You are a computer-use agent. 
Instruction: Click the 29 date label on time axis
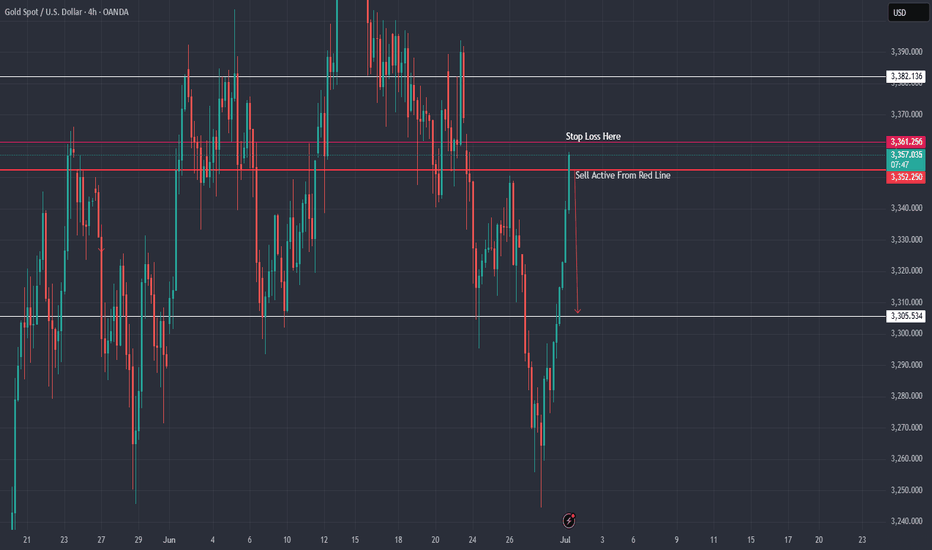(x=138, y=540)
